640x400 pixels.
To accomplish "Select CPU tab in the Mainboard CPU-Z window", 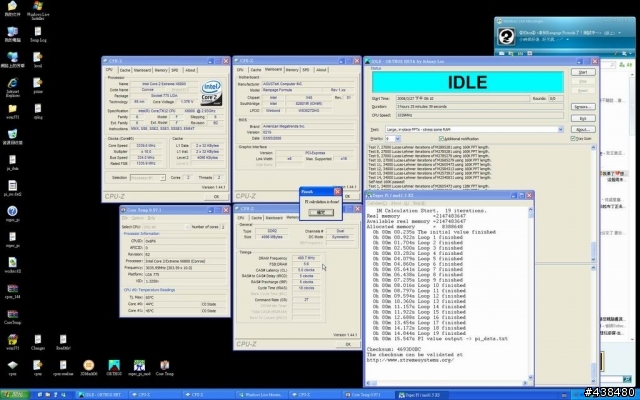I will coord(240,70).
